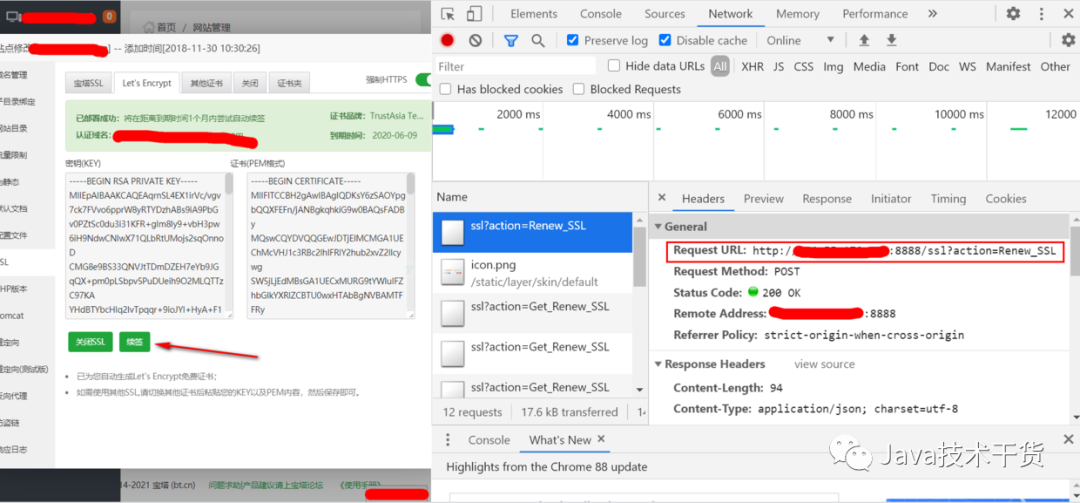Click the private key textarea
1080x503 pixels.
pyautogui.click(x=149, y=246)
